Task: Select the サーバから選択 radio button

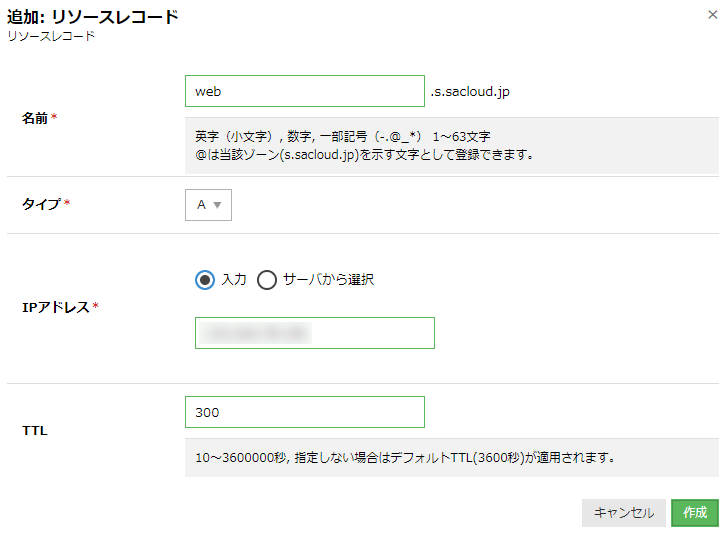Action: (x=267, y=280)
